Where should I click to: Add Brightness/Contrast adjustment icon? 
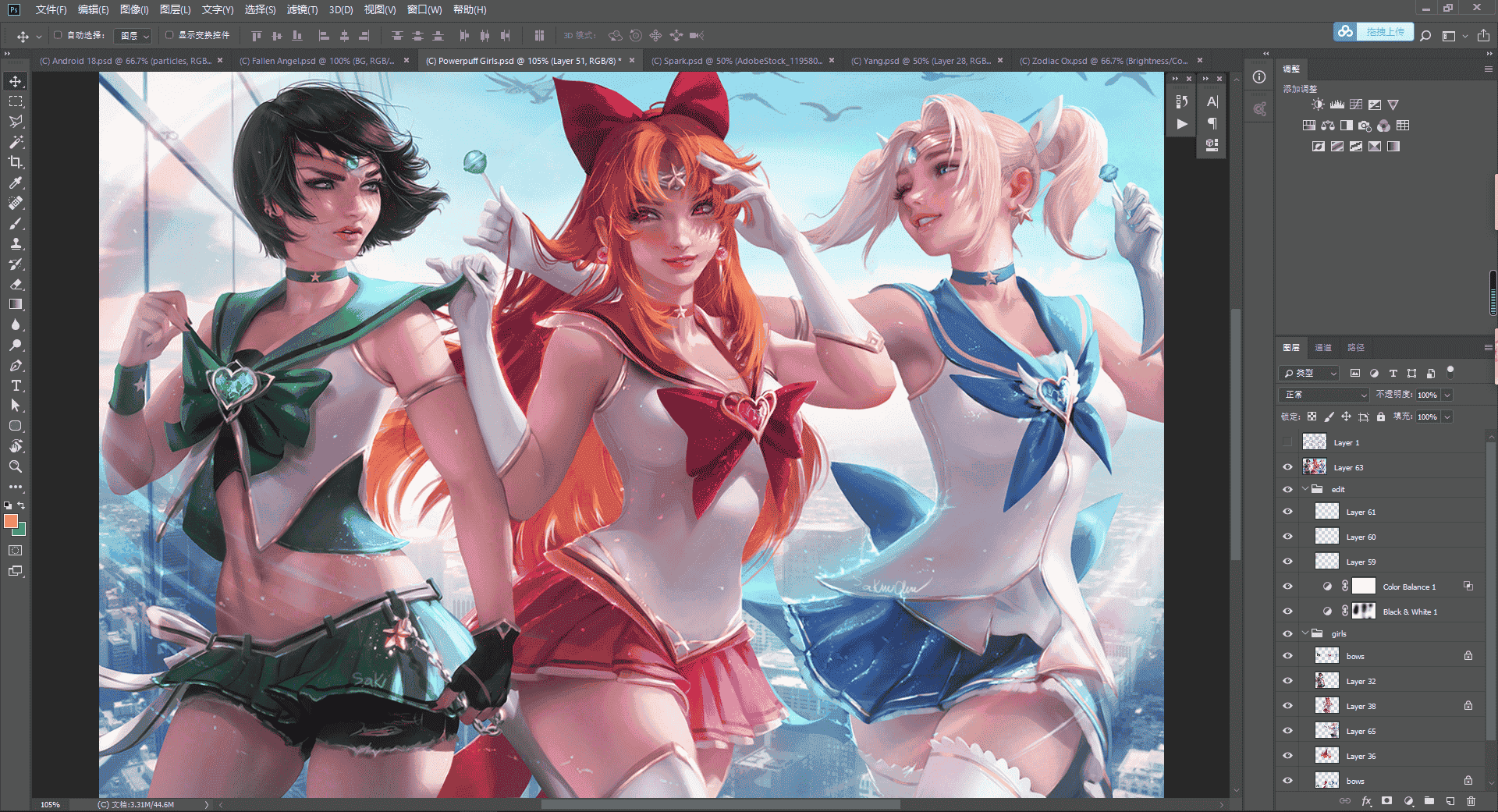click(1318, 105)
